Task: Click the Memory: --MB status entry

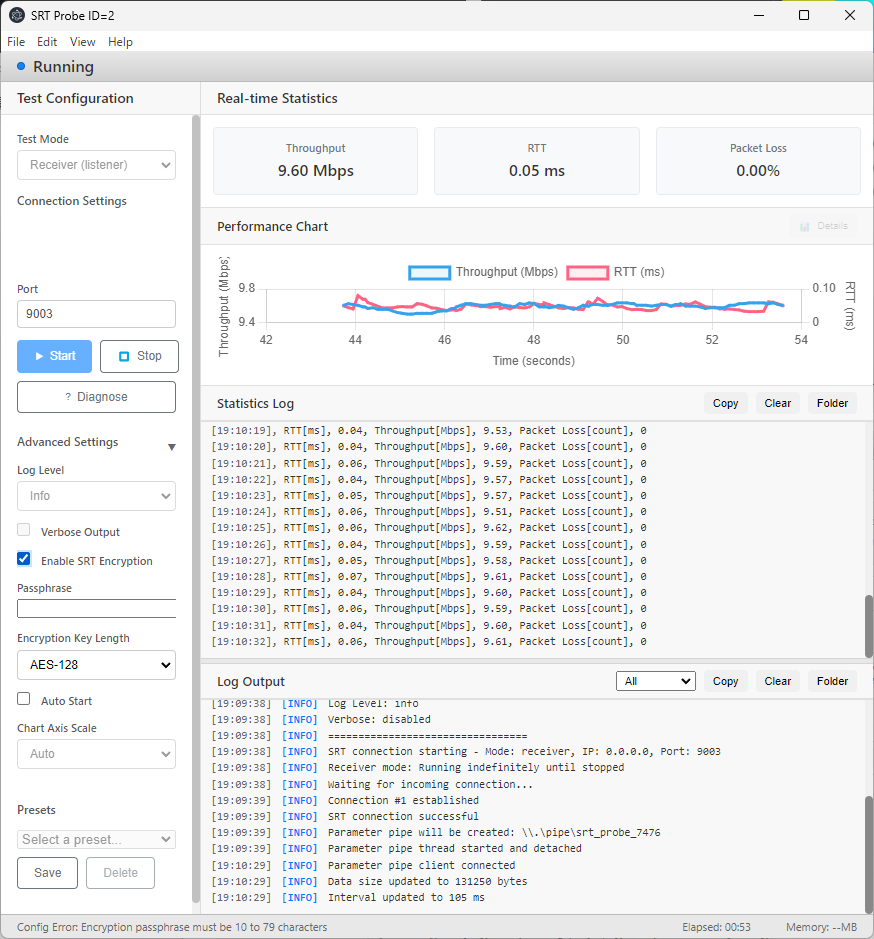Action: coord(821,927)
